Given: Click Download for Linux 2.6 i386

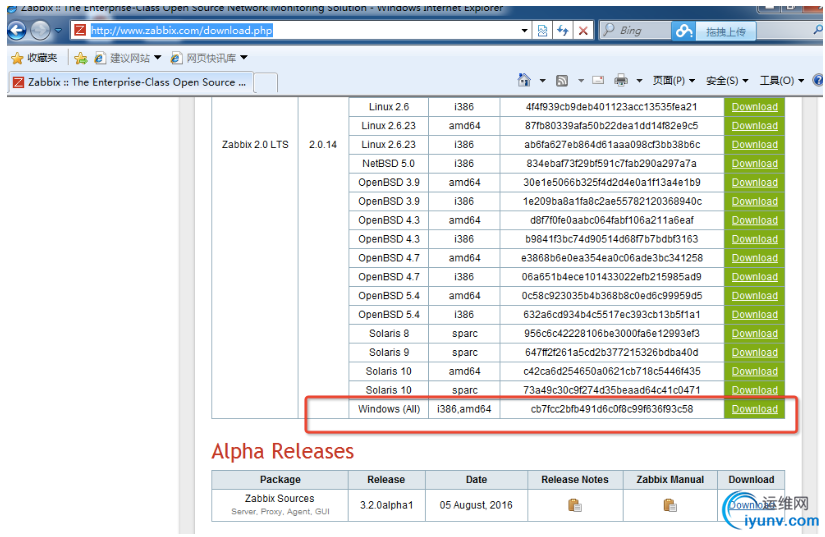Looking at the screenshot, I should click(x=754, y=107).
